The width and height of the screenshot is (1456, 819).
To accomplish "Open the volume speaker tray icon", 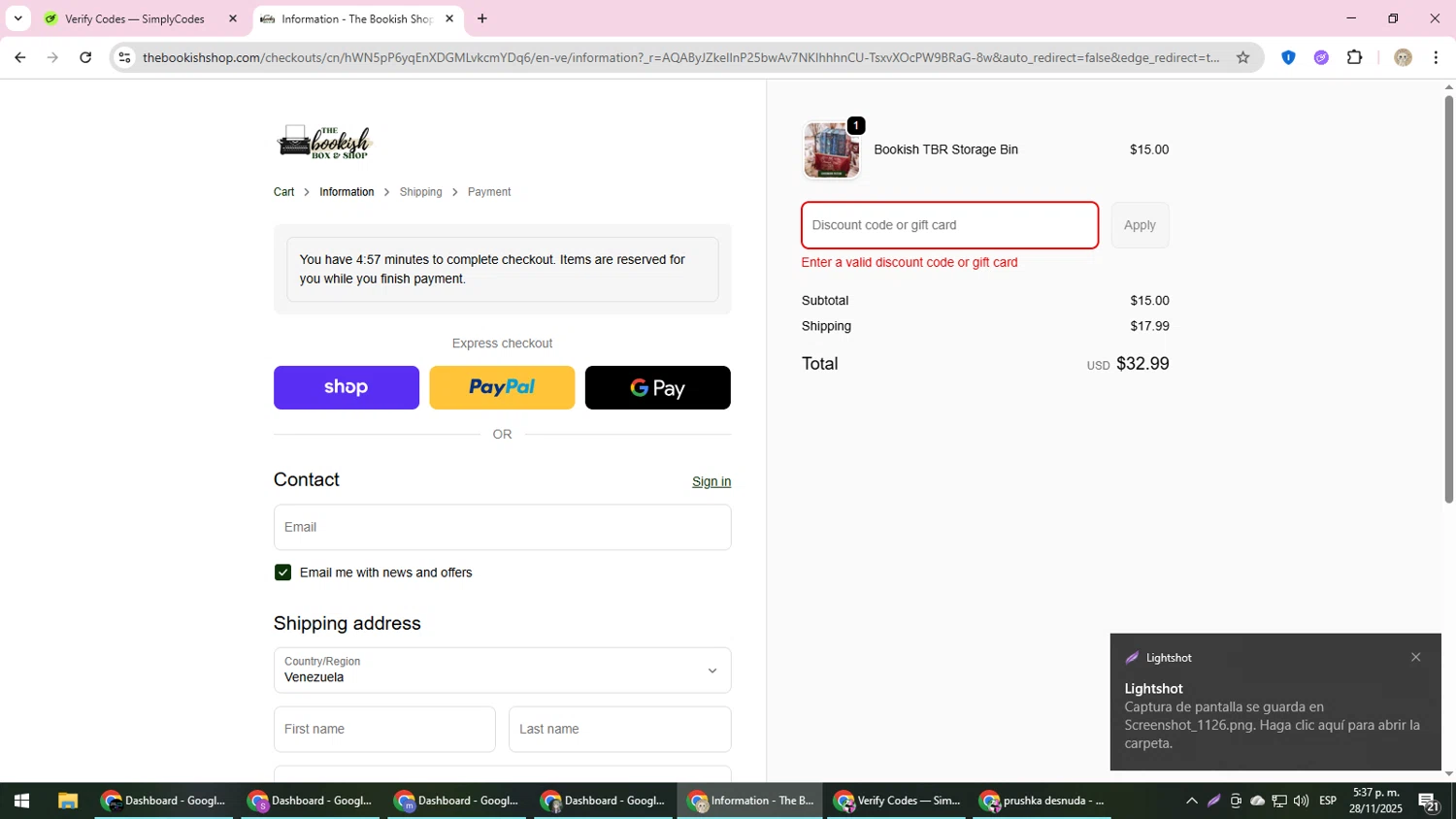I will [1301, 801].
